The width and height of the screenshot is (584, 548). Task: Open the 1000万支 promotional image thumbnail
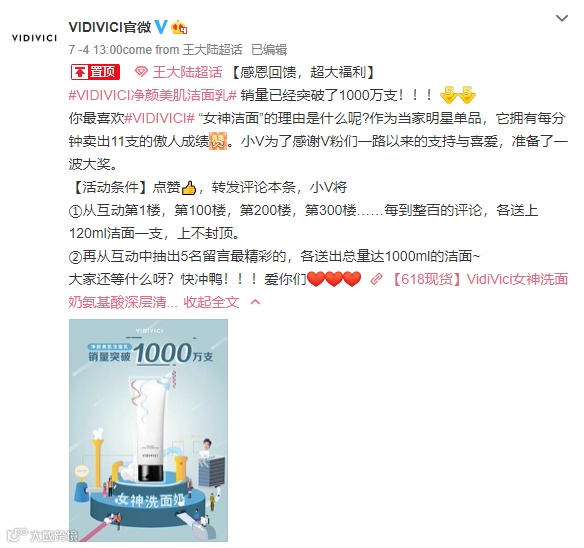coord(148,430)
